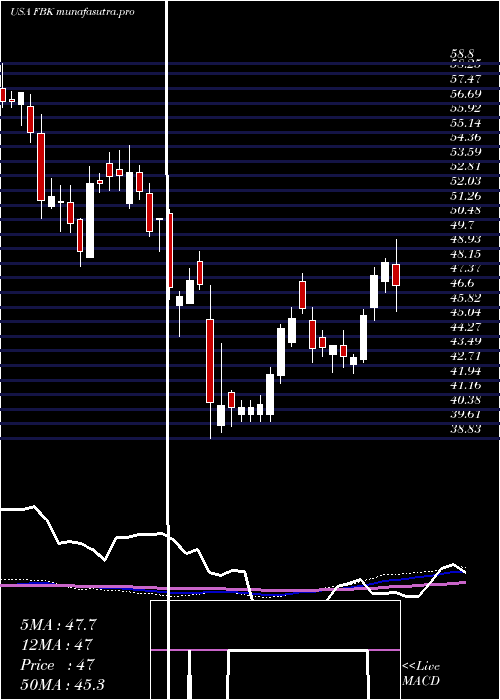This screenshot has height=700, width=500.
Task: Click the 58.8 price axis label
Action: pyautogui.click(x=461, y=55)
